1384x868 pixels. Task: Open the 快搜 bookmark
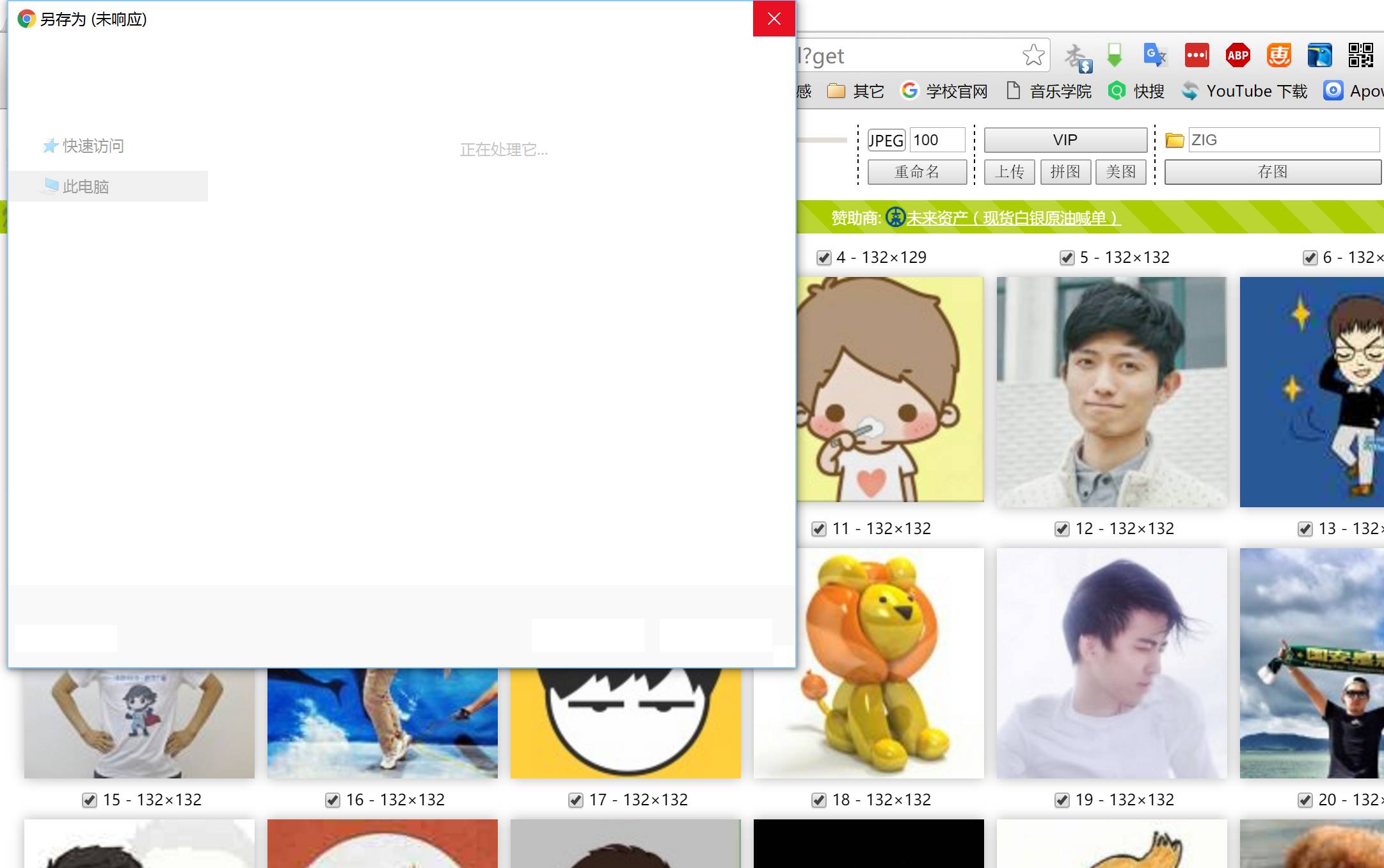coord(1136,91)
